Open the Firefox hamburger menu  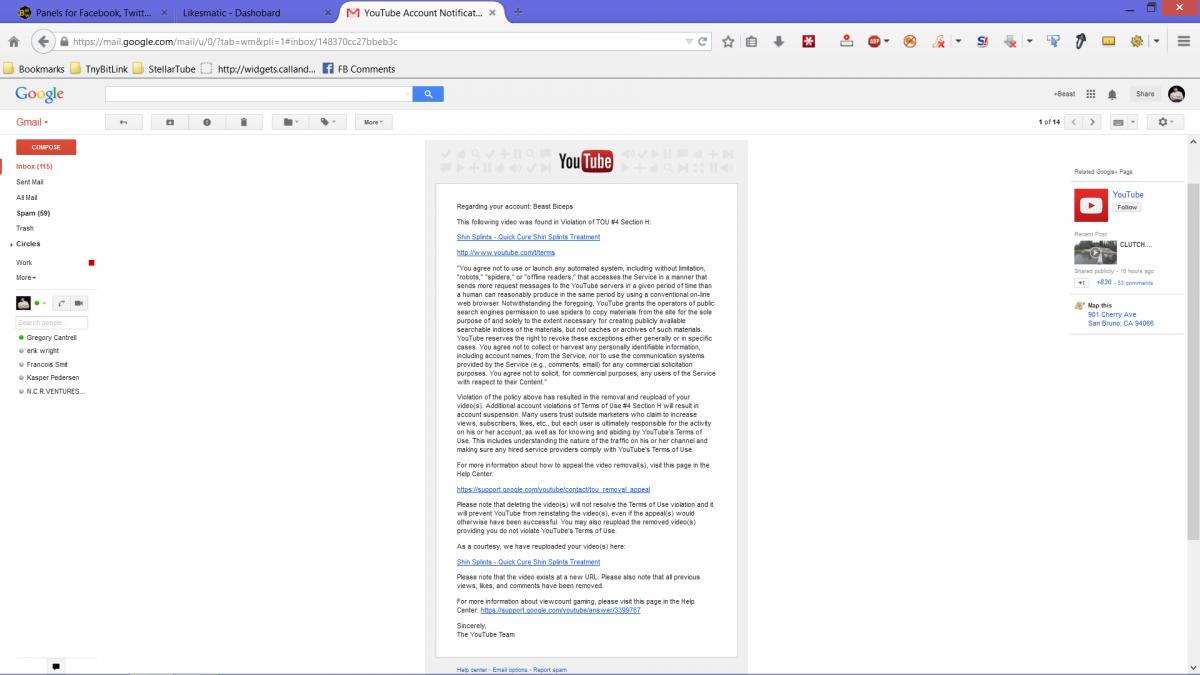click(1184, 42)
